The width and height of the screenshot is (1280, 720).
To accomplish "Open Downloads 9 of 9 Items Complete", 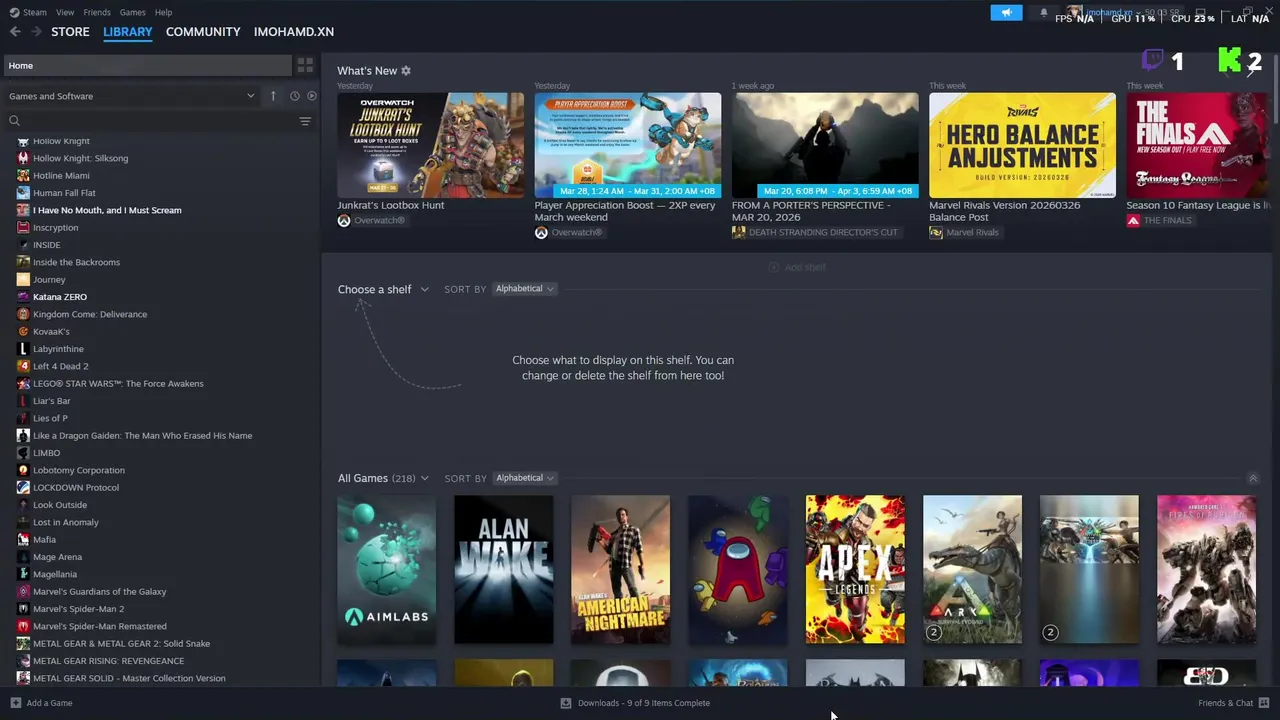I will pos(644,703).
